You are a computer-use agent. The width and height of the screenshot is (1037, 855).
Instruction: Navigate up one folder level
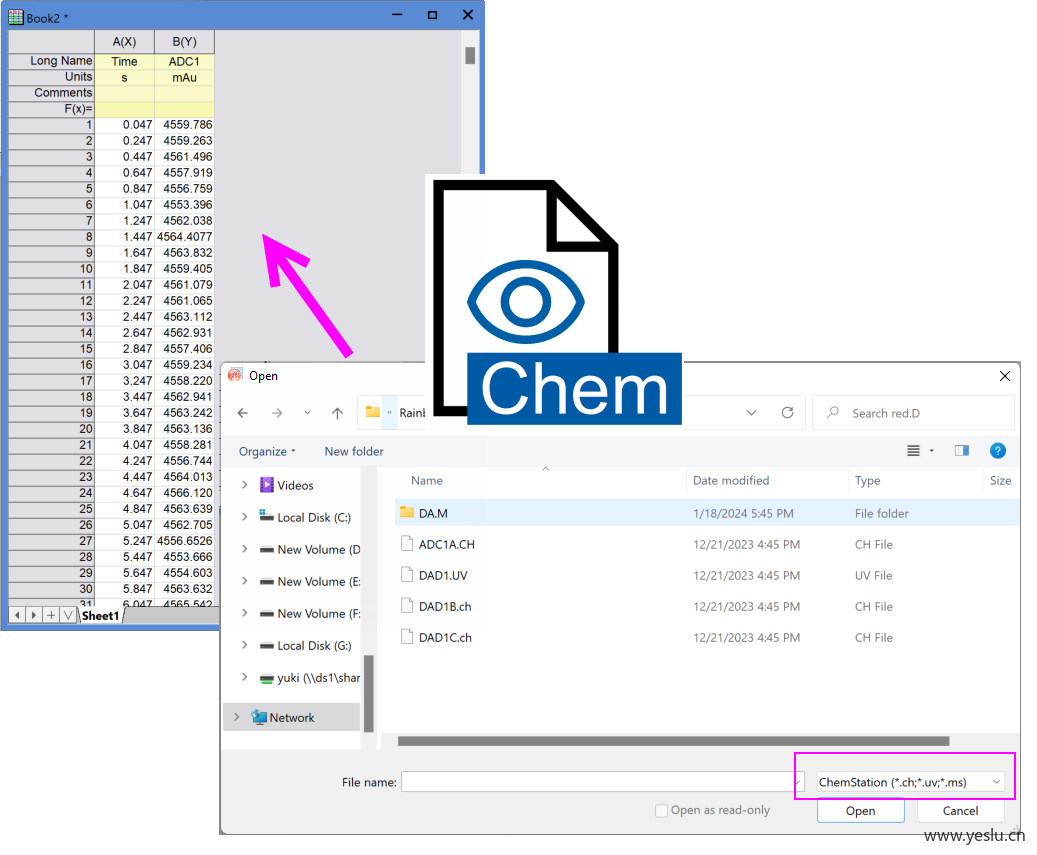(x=337, y=413)
